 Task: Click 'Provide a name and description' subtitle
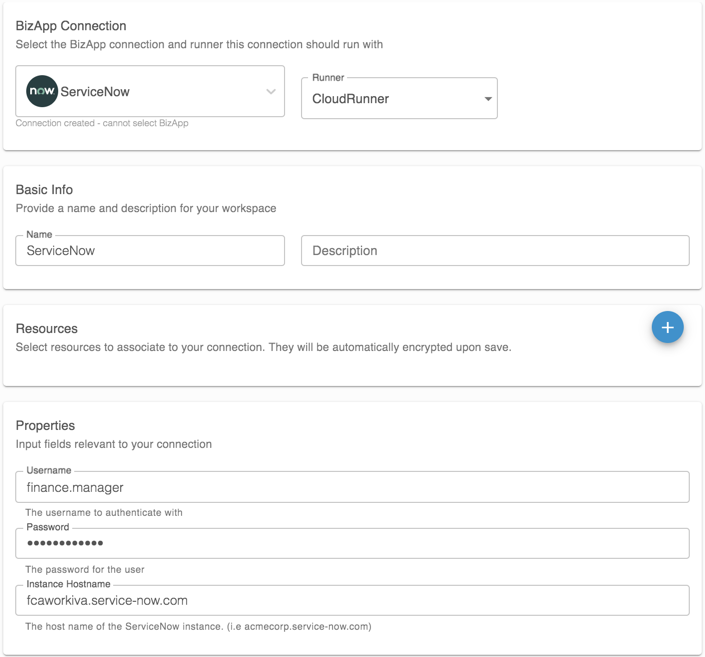pos(146,209)
